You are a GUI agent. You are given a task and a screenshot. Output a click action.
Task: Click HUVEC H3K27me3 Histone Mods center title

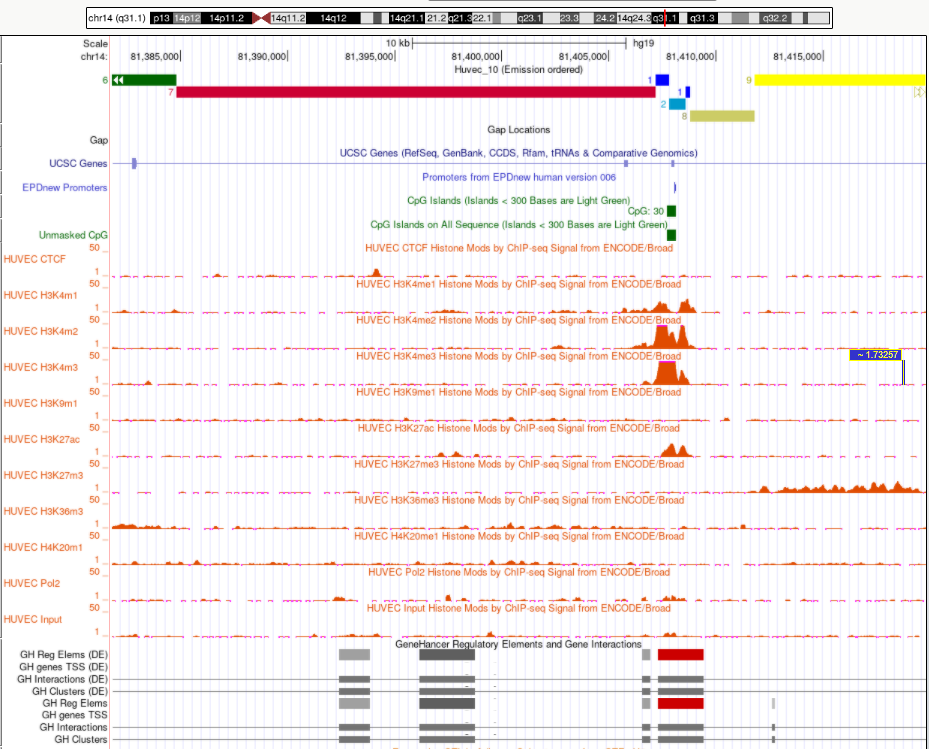(x=518, y=464)
